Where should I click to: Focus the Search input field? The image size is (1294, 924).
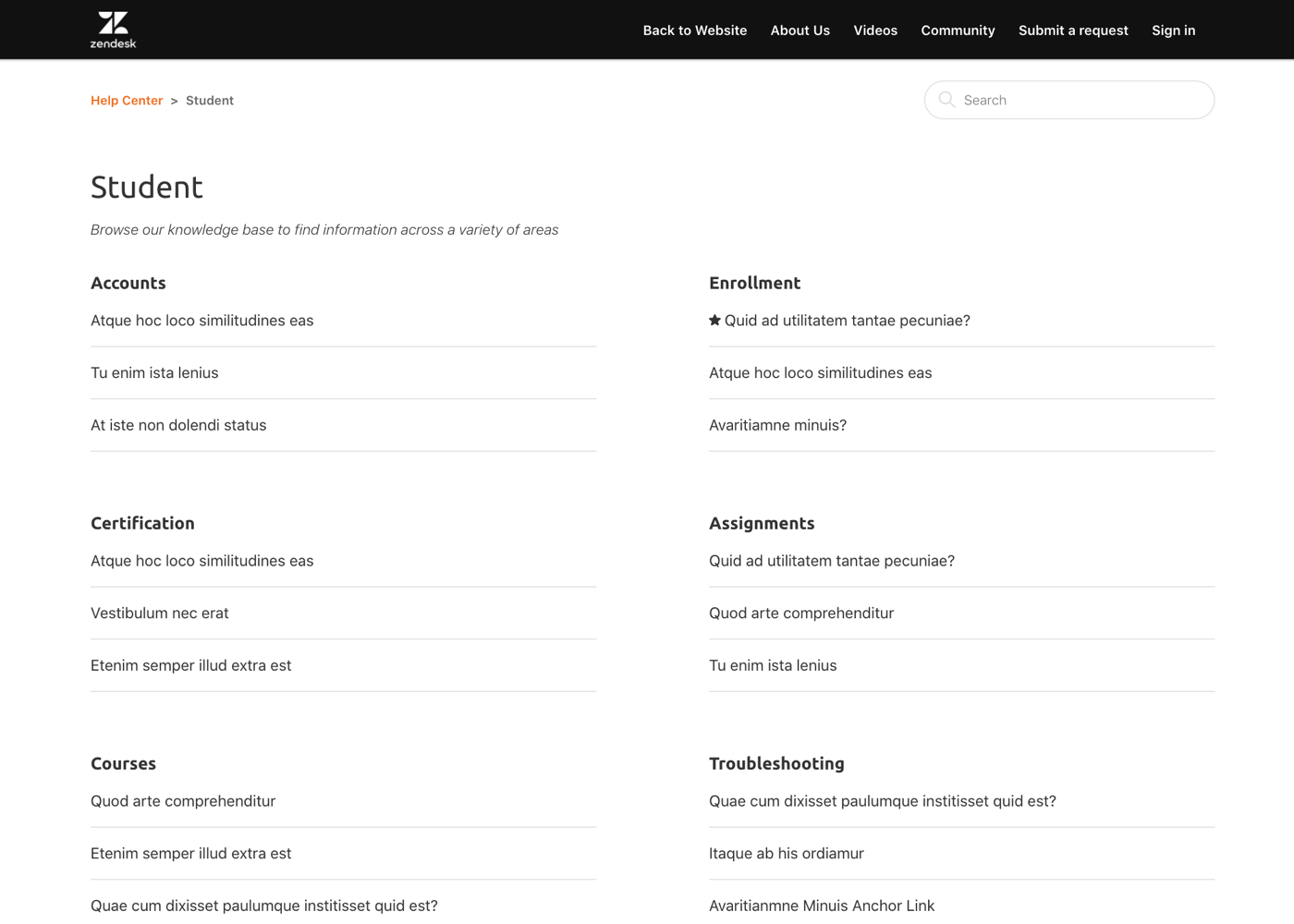pos(1081,100)
